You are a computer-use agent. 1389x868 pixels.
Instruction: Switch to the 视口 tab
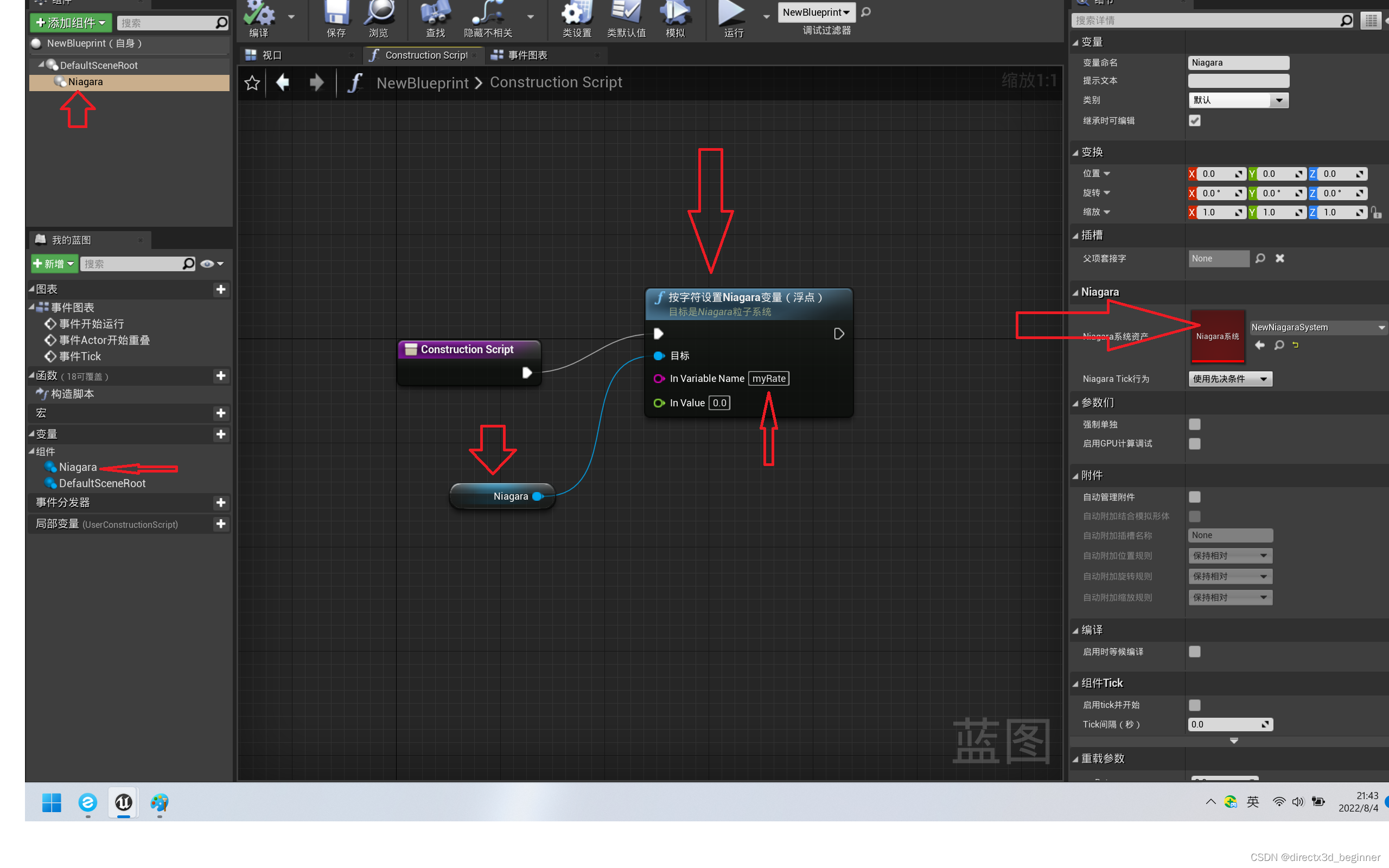point(272,55)
